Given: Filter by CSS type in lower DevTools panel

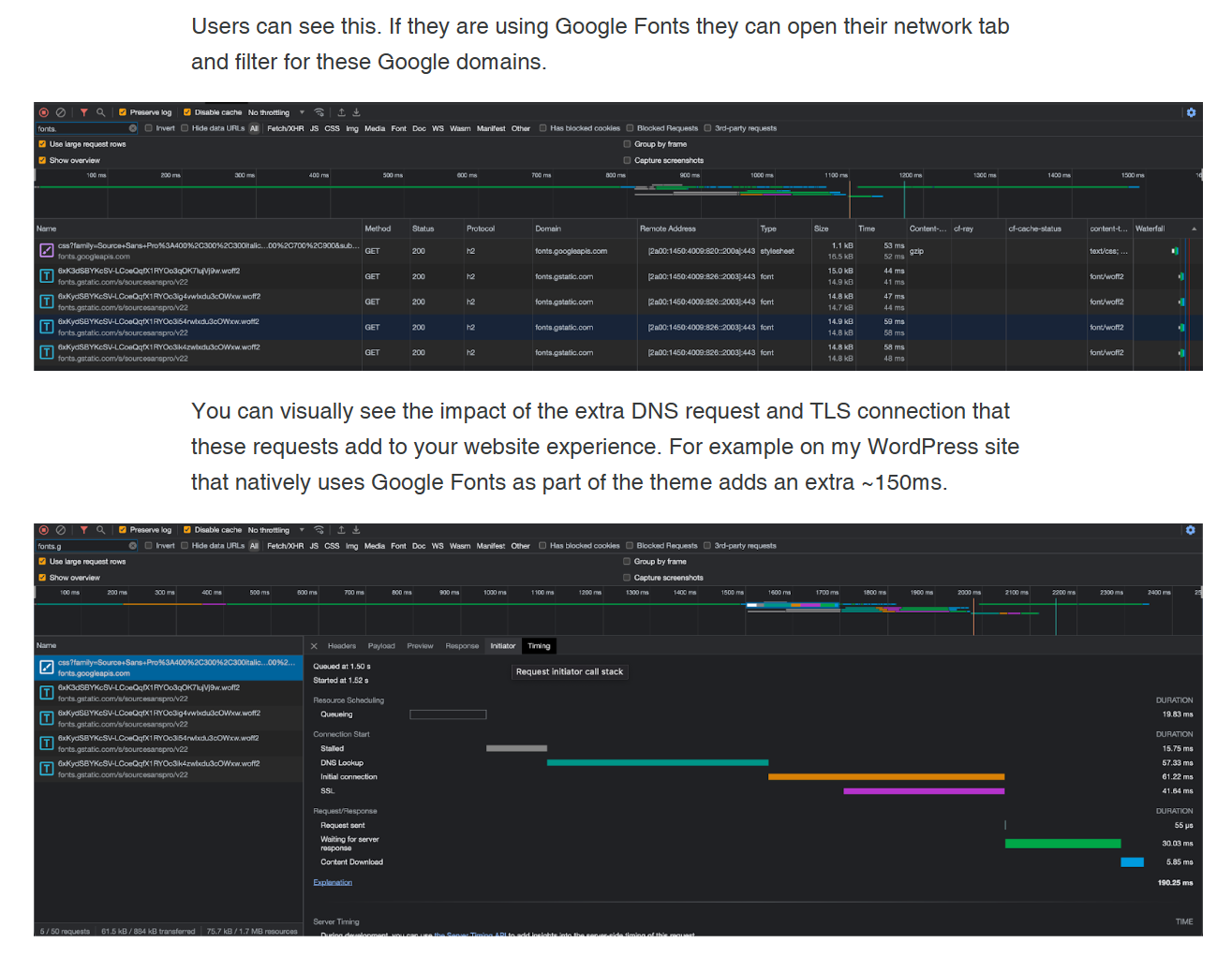Looking at the screenshot, I should tap(332, 546).
